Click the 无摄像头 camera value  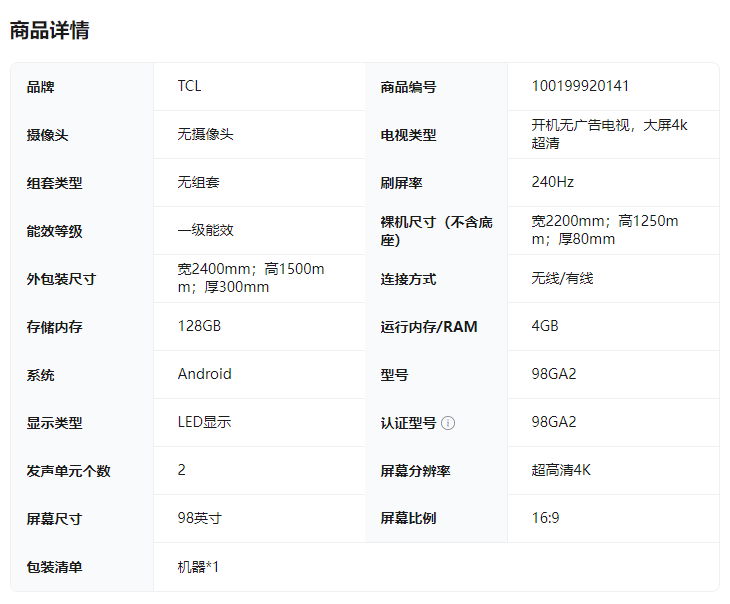(x=205, y=134)
